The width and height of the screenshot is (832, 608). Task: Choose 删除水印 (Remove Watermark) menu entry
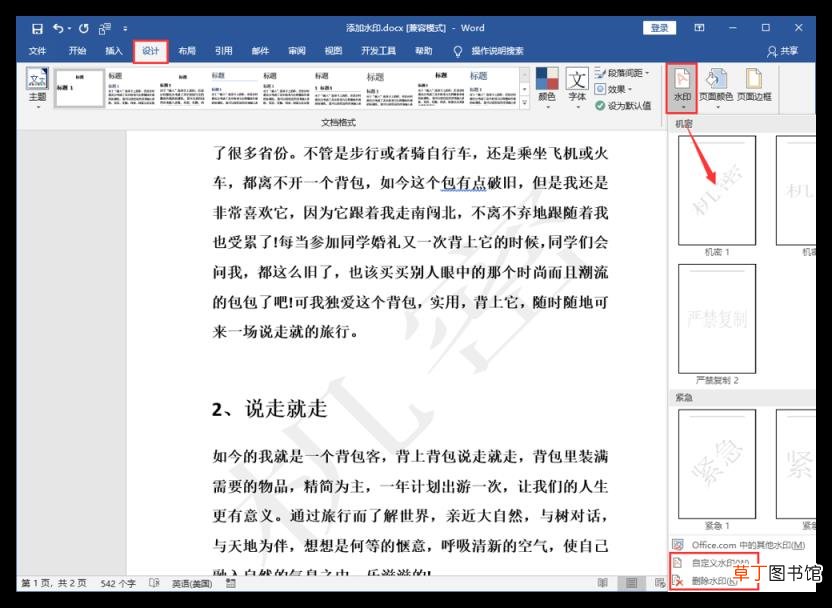[712, 581]
